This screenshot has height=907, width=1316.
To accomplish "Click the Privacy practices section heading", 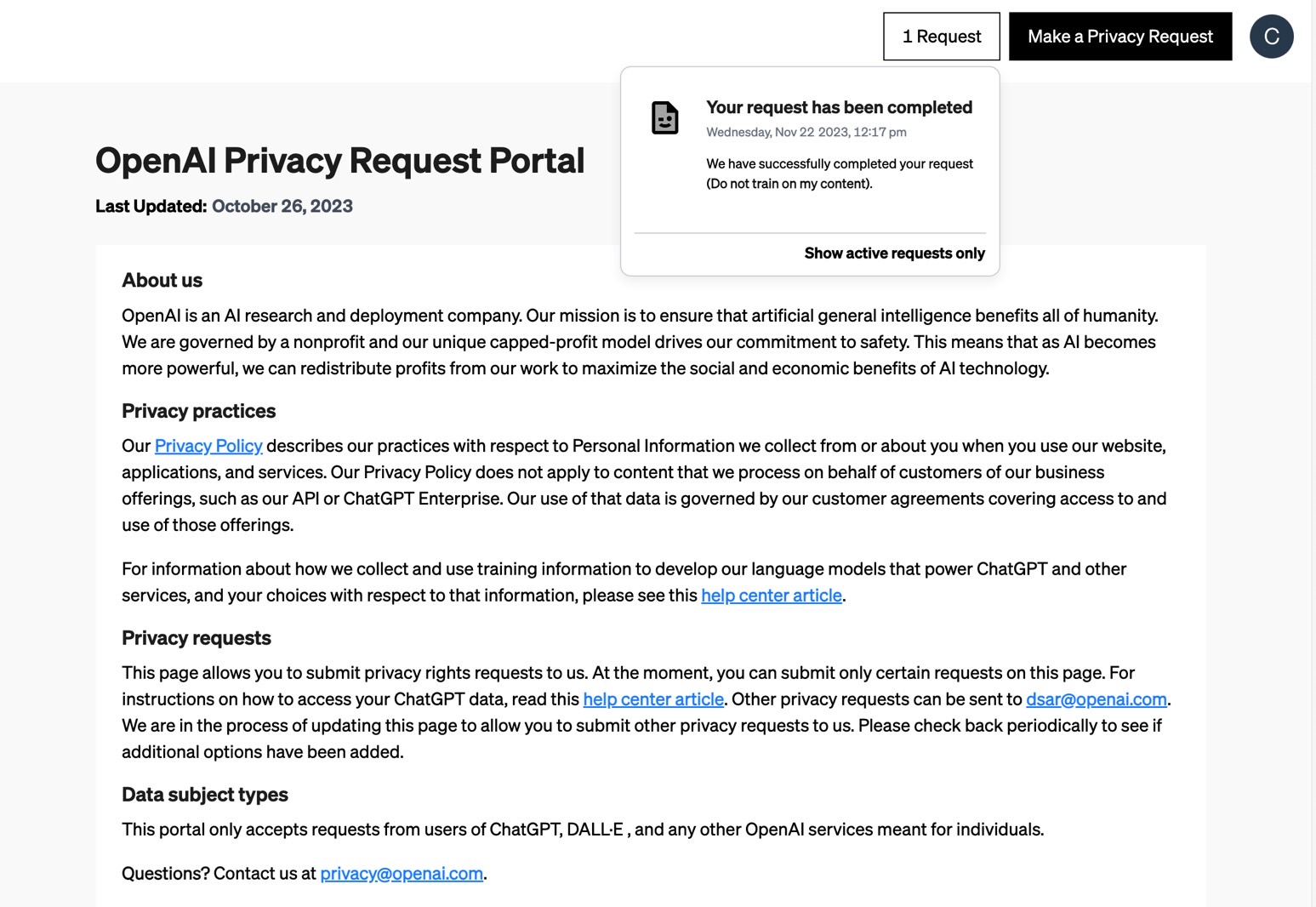I will click(x=198, y=412).
